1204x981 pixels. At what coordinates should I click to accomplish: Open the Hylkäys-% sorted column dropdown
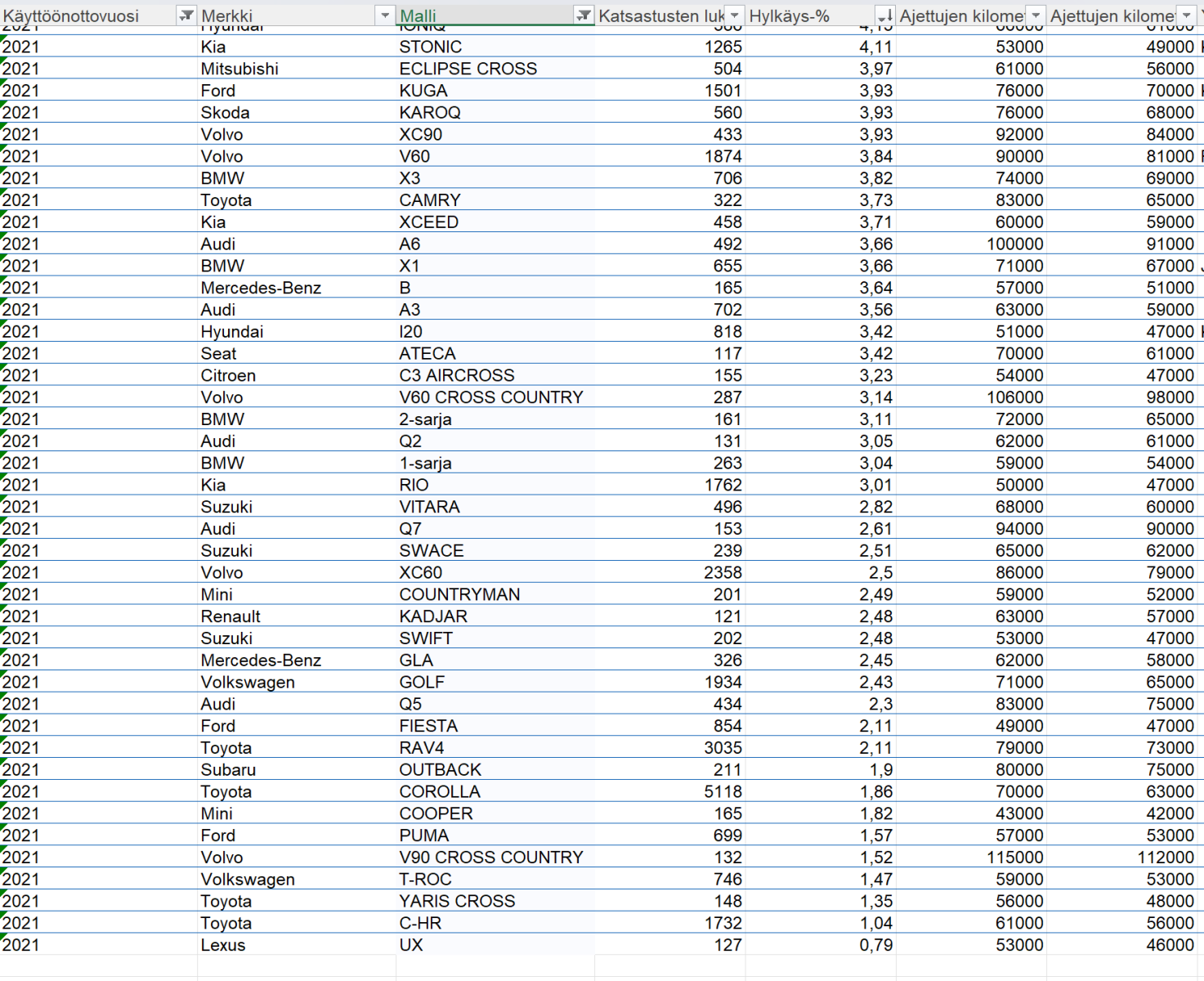(884, 16)
